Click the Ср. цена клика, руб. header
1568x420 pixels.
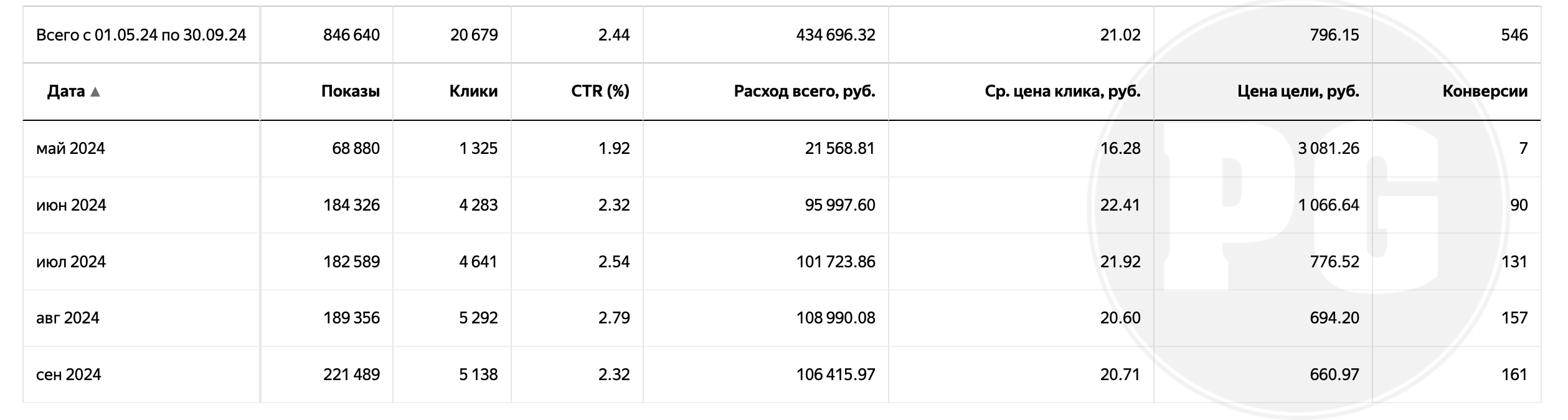coord(1063,92)
